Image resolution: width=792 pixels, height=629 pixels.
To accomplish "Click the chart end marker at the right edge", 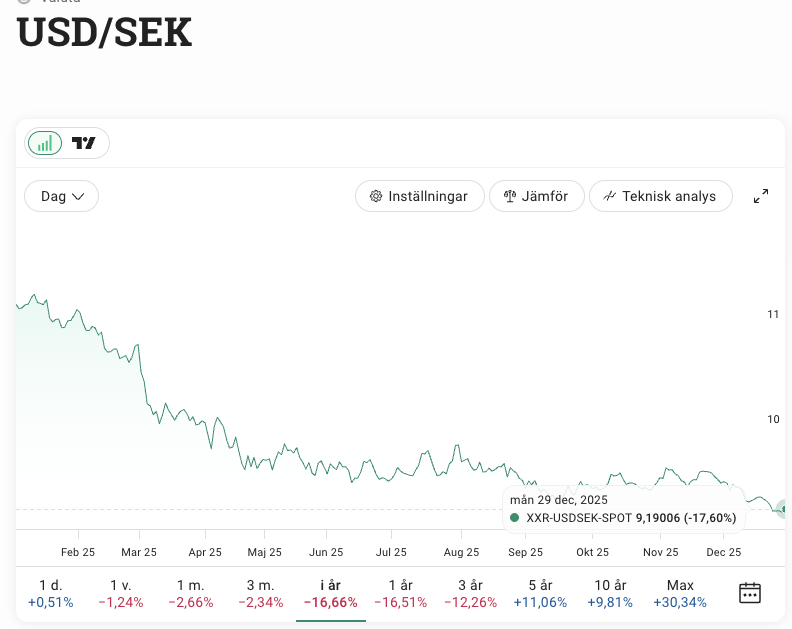I will (784, 509).
